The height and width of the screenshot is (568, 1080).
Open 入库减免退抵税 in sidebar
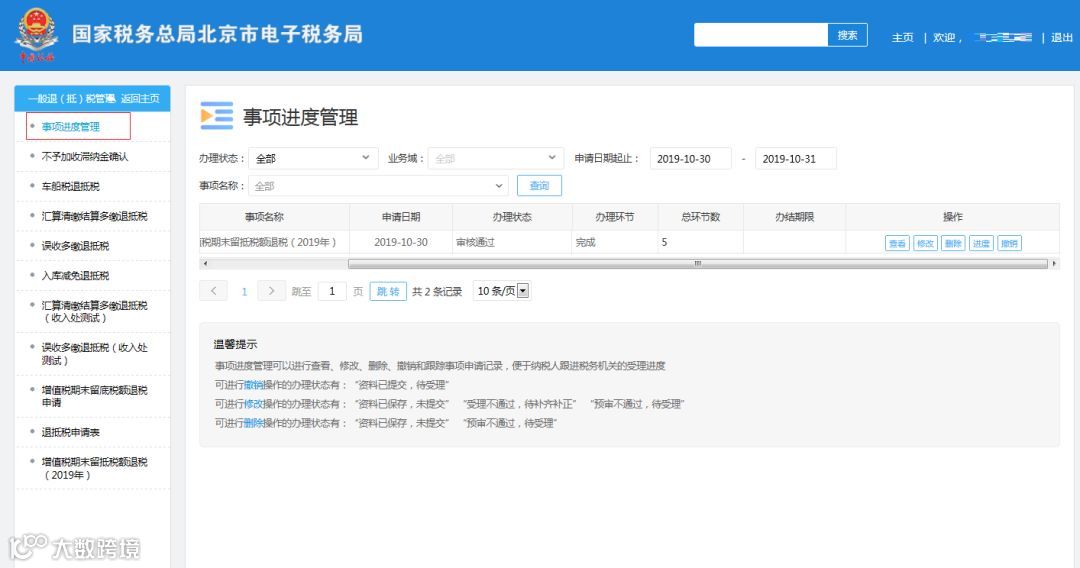[x=75, y=275]
